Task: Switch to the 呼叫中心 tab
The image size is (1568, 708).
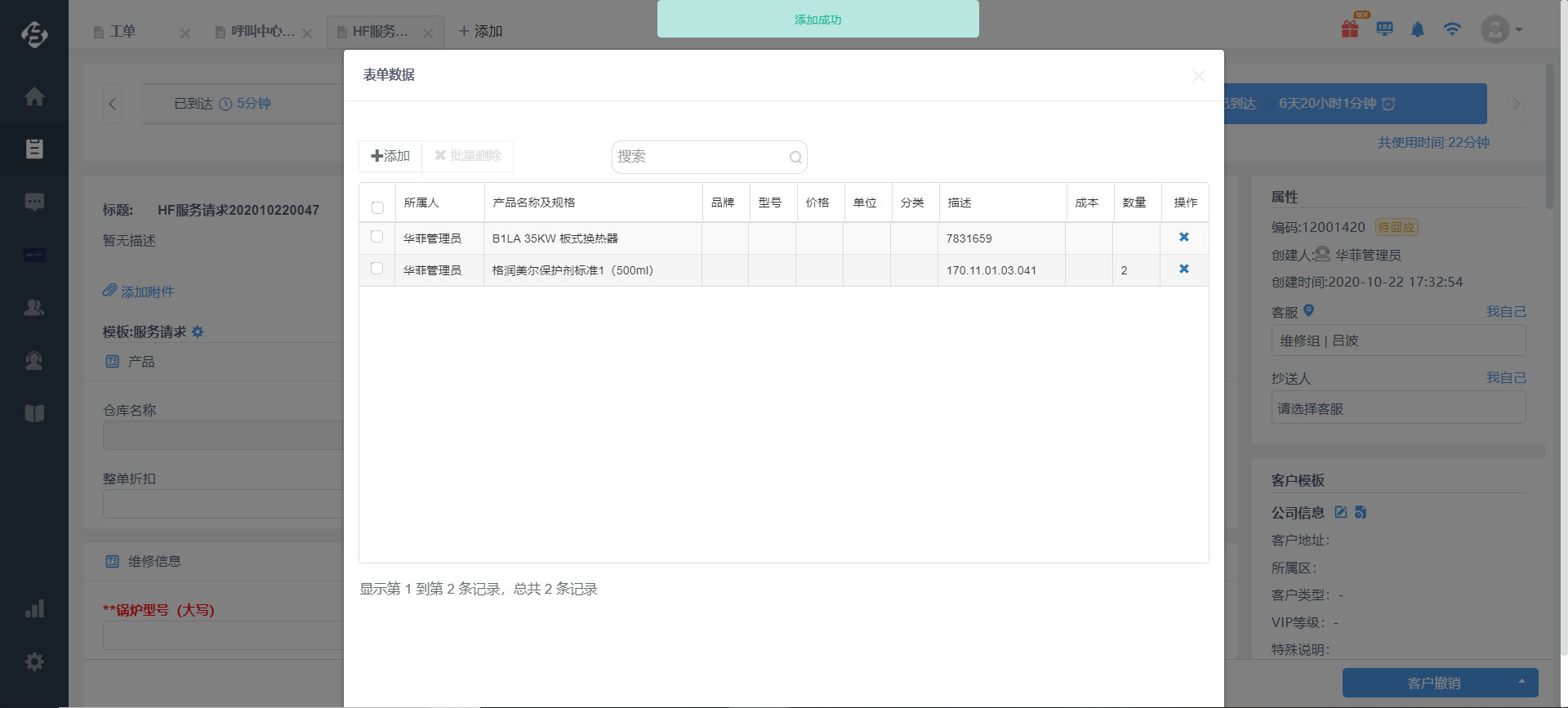Action: pyautogui.click(x=261, y=32)
